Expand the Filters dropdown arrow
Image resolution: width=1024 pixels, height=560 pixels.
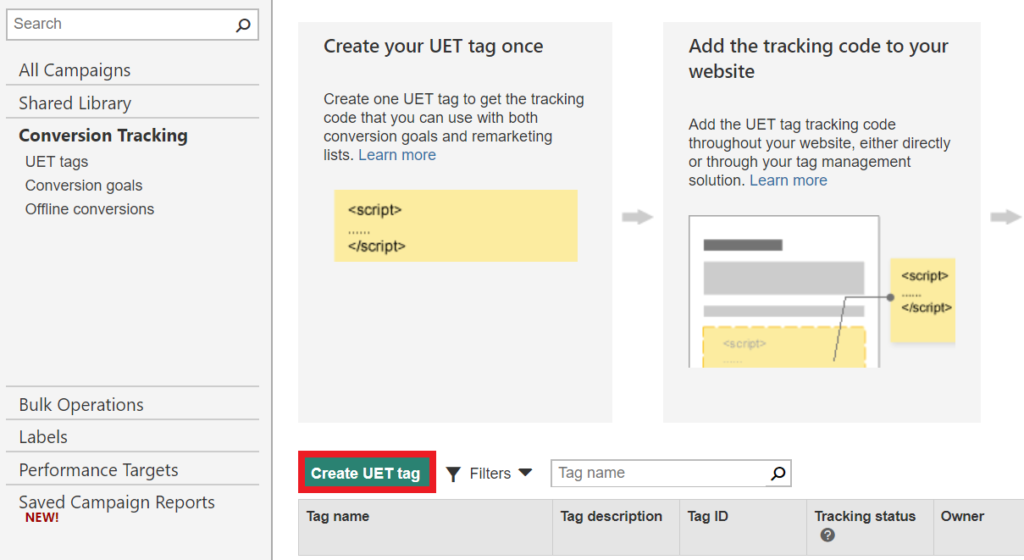pyautogui.click(x=525, y=473)
